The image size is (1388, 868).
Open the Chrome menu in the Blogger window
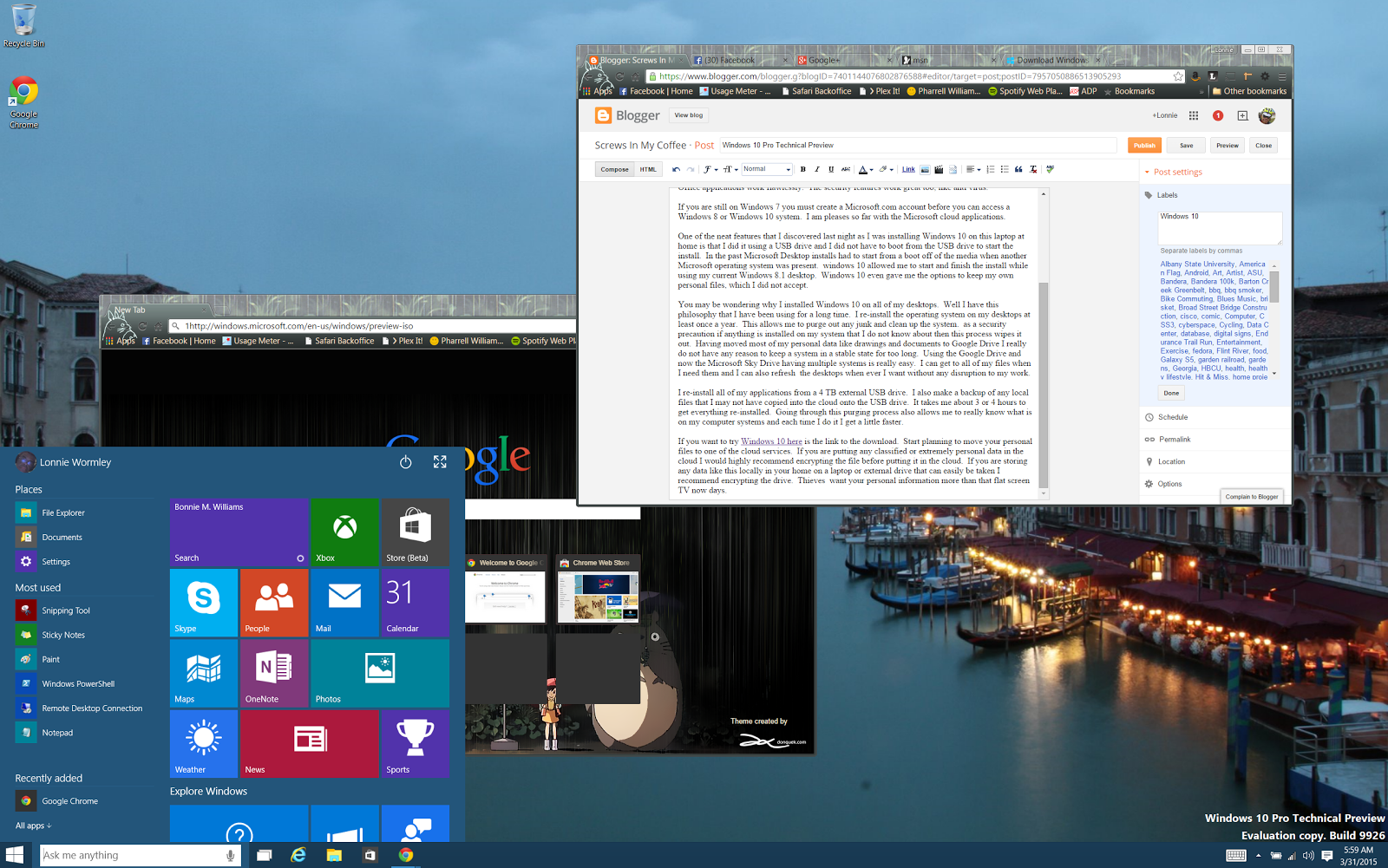coord(1281,76)
